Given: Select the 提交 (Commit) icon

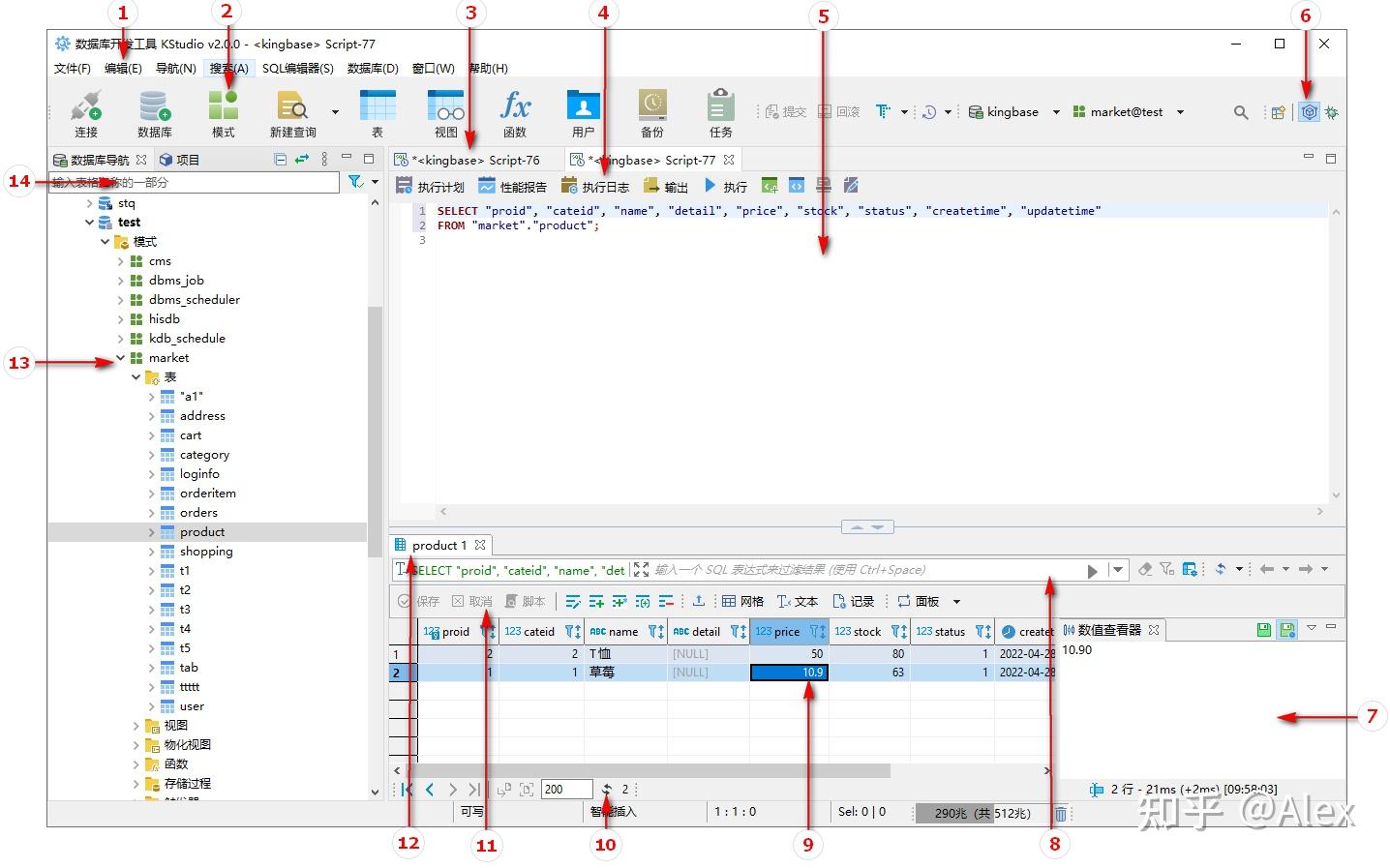Looking at the screenshot, I should (x=786, y=111).
